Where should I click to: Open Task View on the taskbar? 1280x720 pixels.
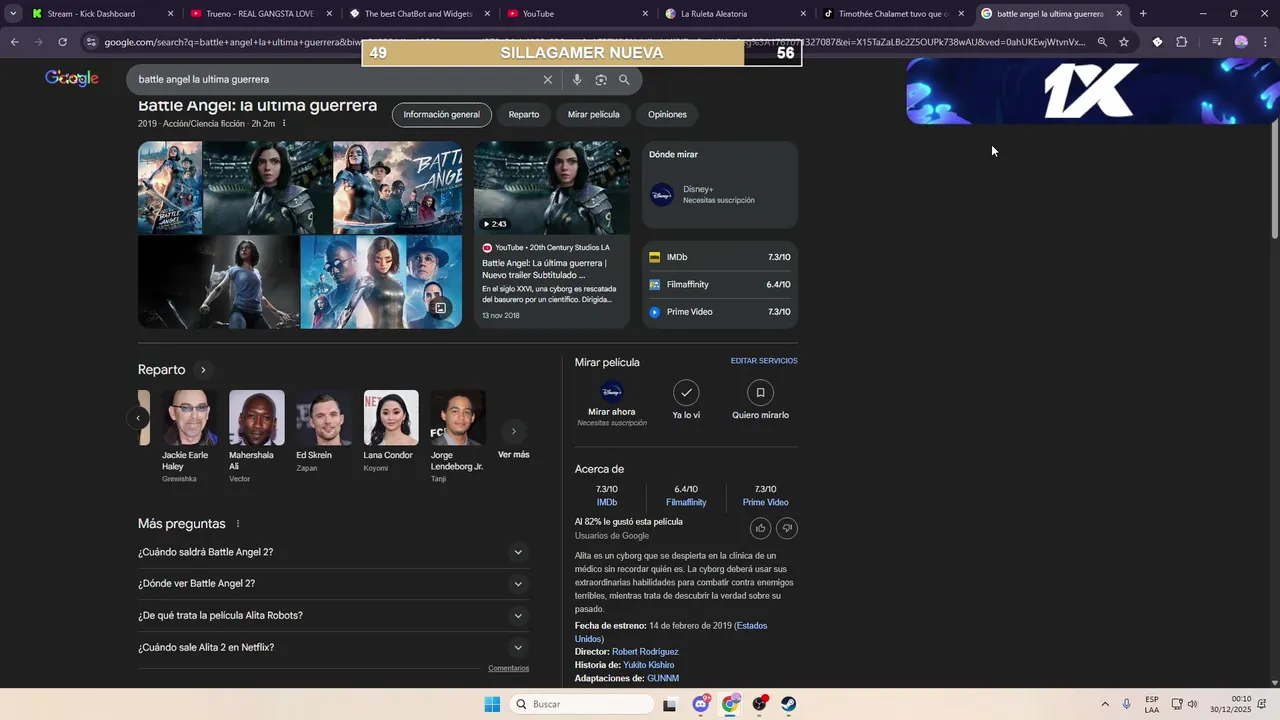pos(670,704)
